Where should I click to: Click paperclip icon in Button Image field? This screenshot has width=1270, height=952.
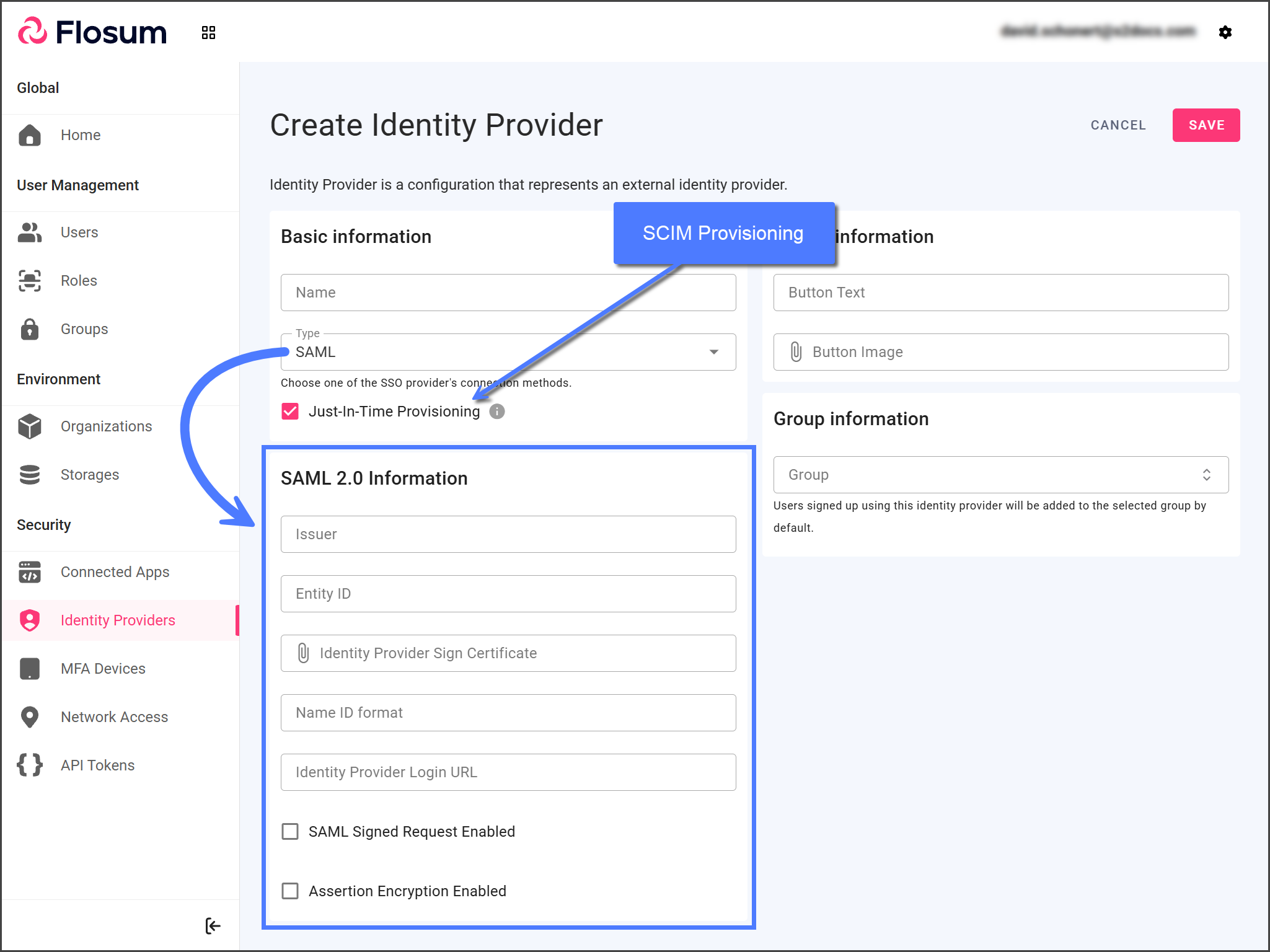point(796,352)
